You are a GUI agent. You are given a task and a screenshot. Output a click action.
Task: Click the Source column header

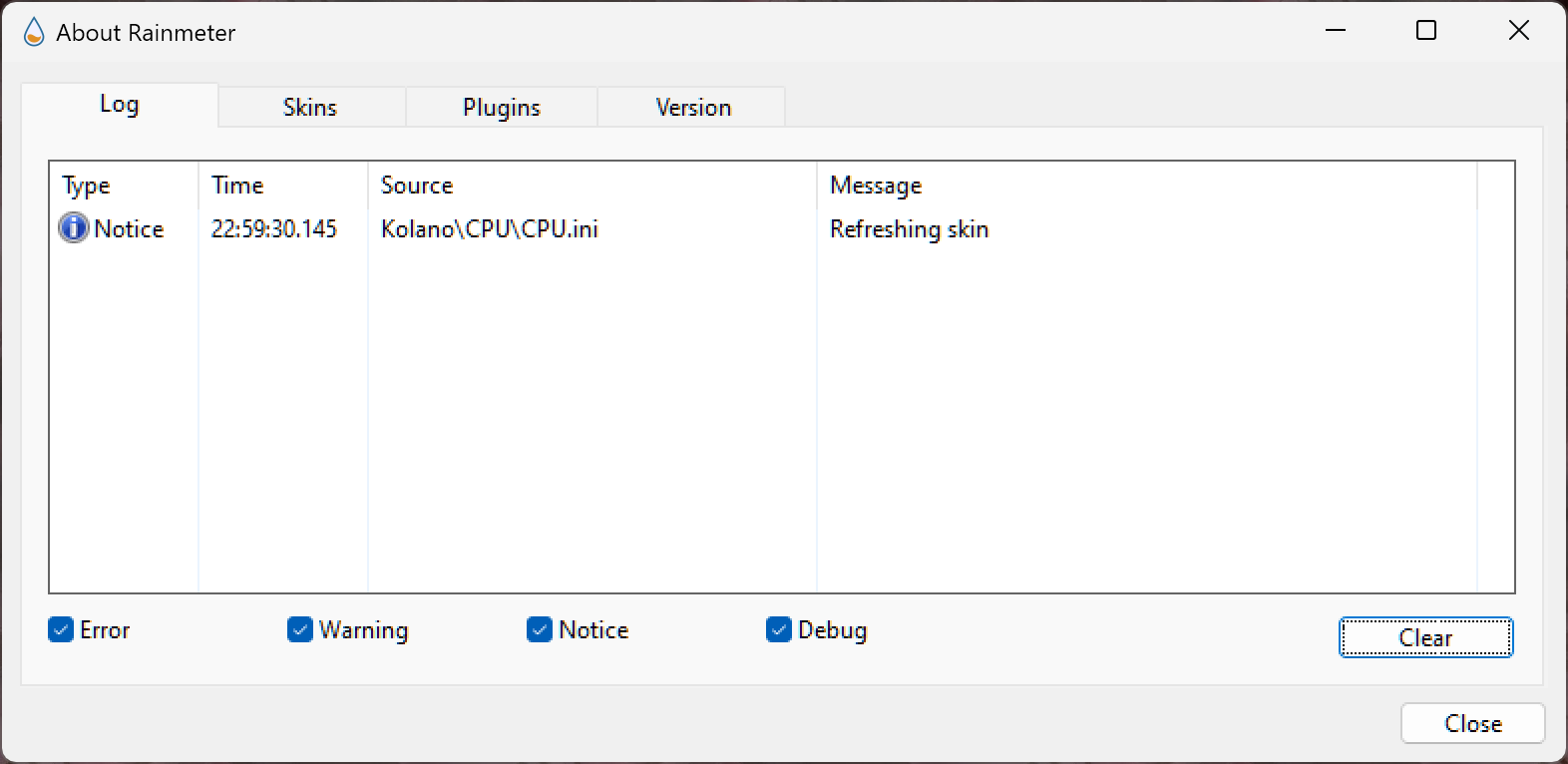pos(592,185)
